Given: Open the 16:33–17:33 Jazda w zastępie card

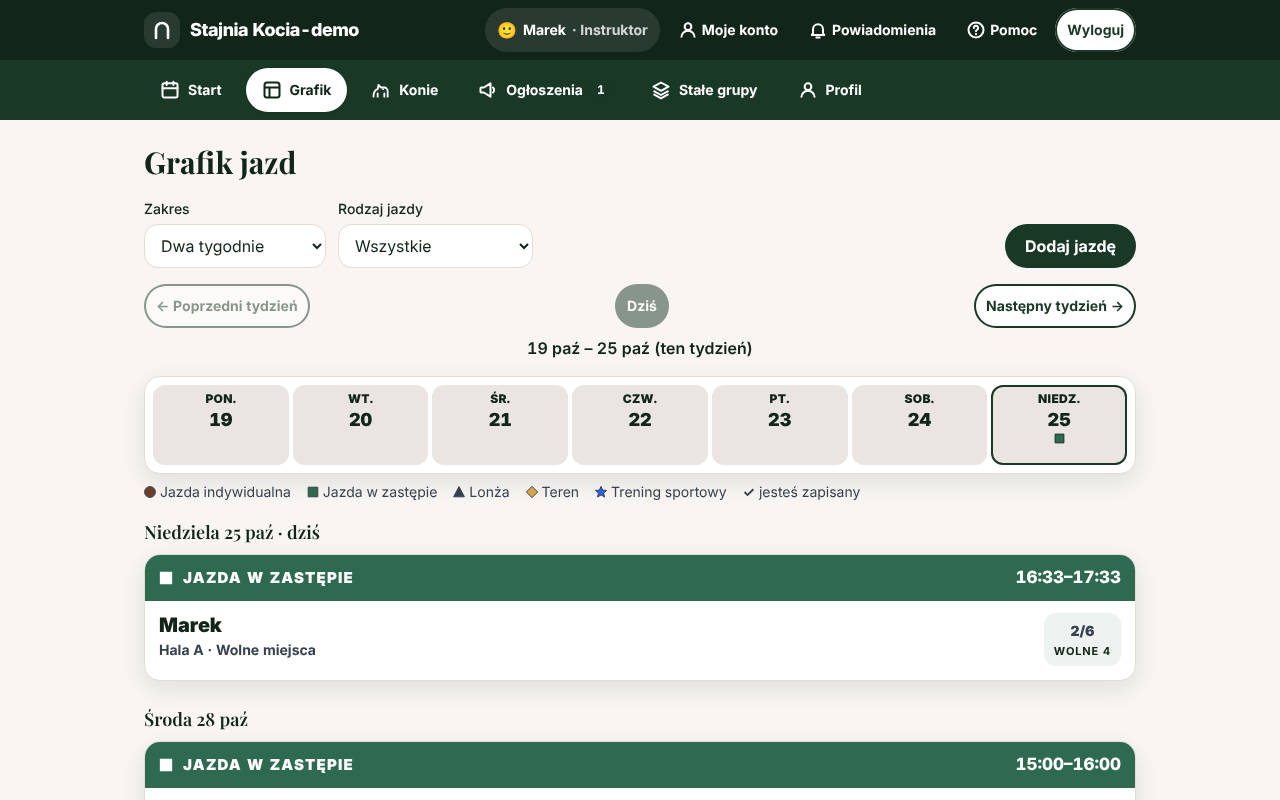Looking at the screenshot, I should click(x=640, y=618).
